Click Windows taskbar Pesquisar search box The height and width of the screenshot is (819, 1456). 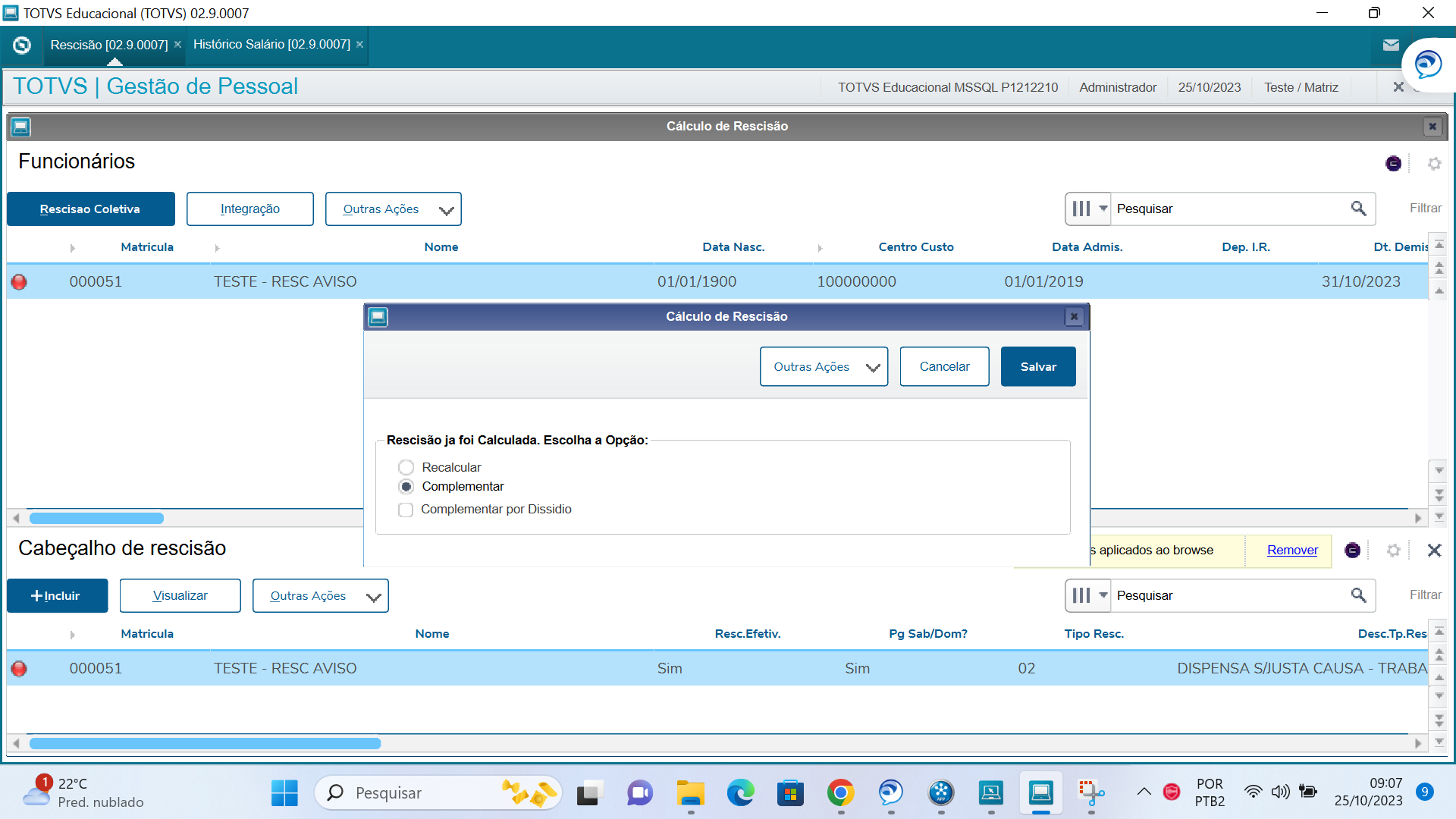click(x=438, y=793)
